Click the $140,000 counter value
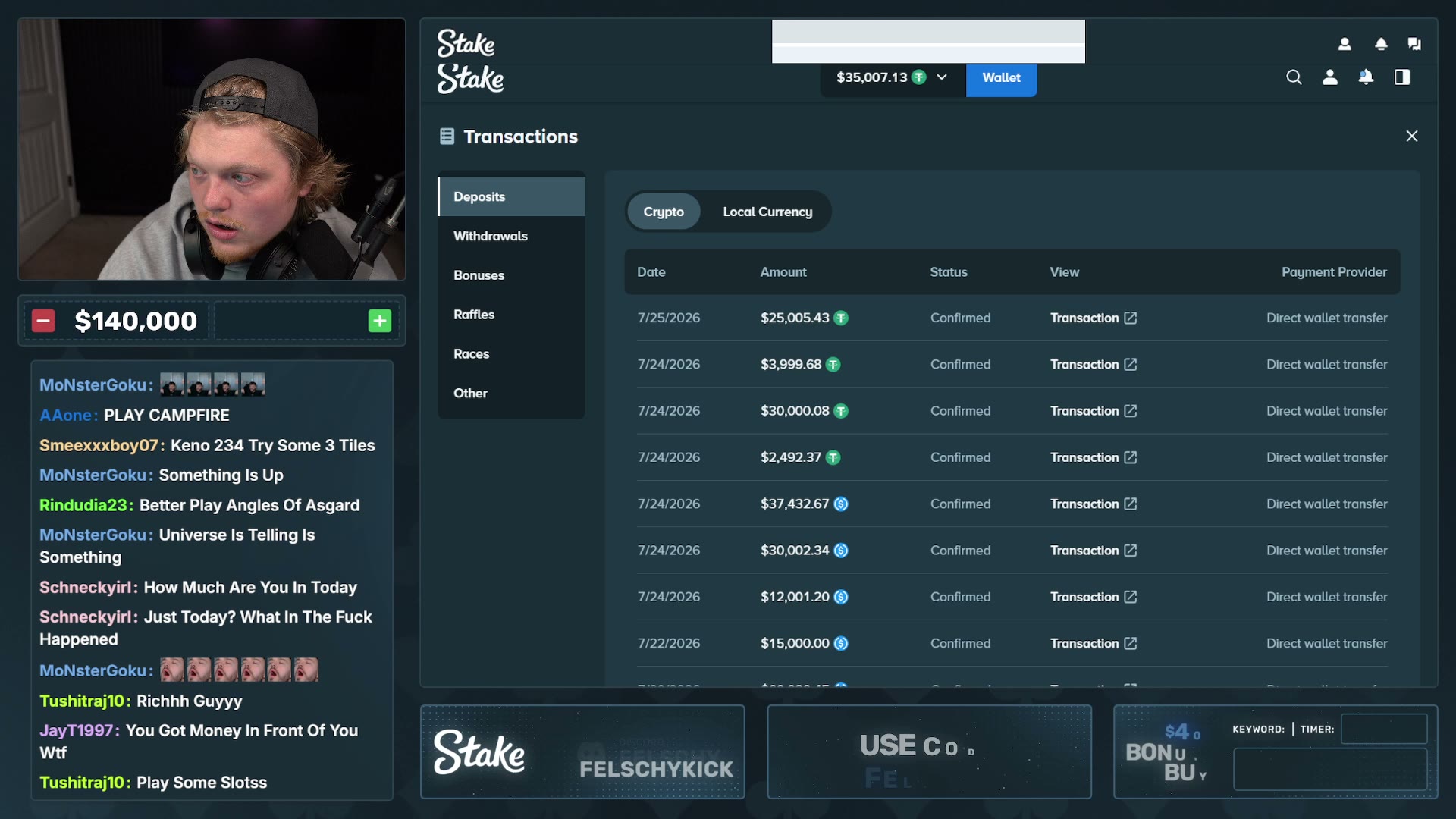 click(136, 321)
